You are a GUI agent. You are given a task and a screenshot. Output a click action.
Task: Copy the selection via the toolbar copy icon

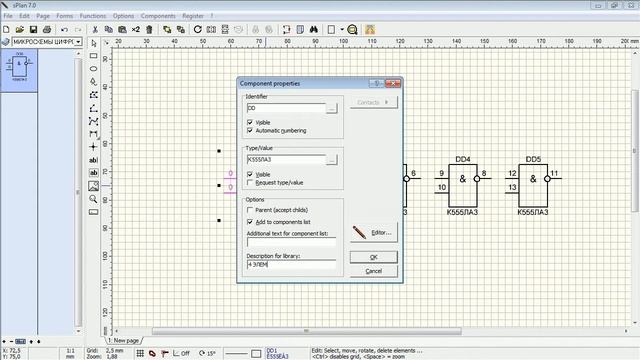pyautogui.click(x=108, y=29)
